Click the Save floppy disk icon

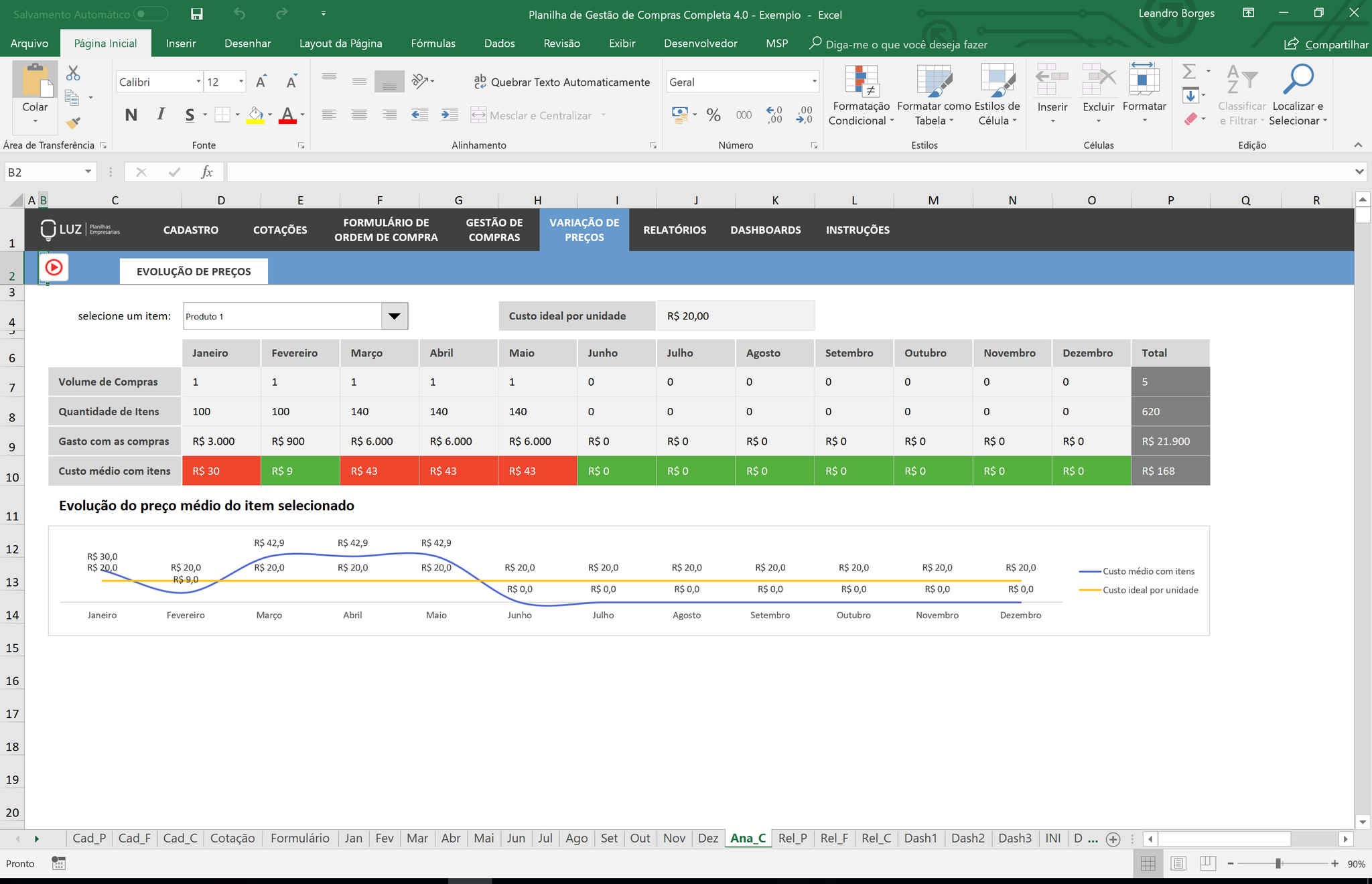[x=196, y=14]
